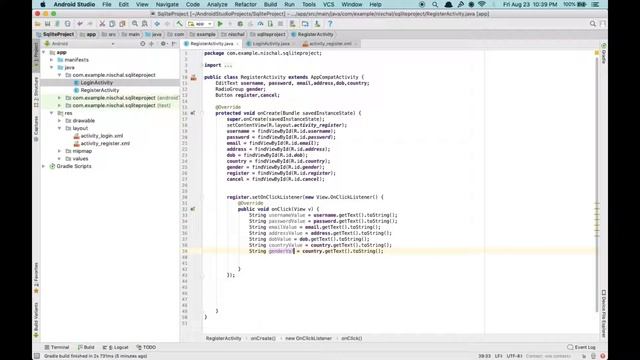Toggle the Structure side panel

coord(36,92)
